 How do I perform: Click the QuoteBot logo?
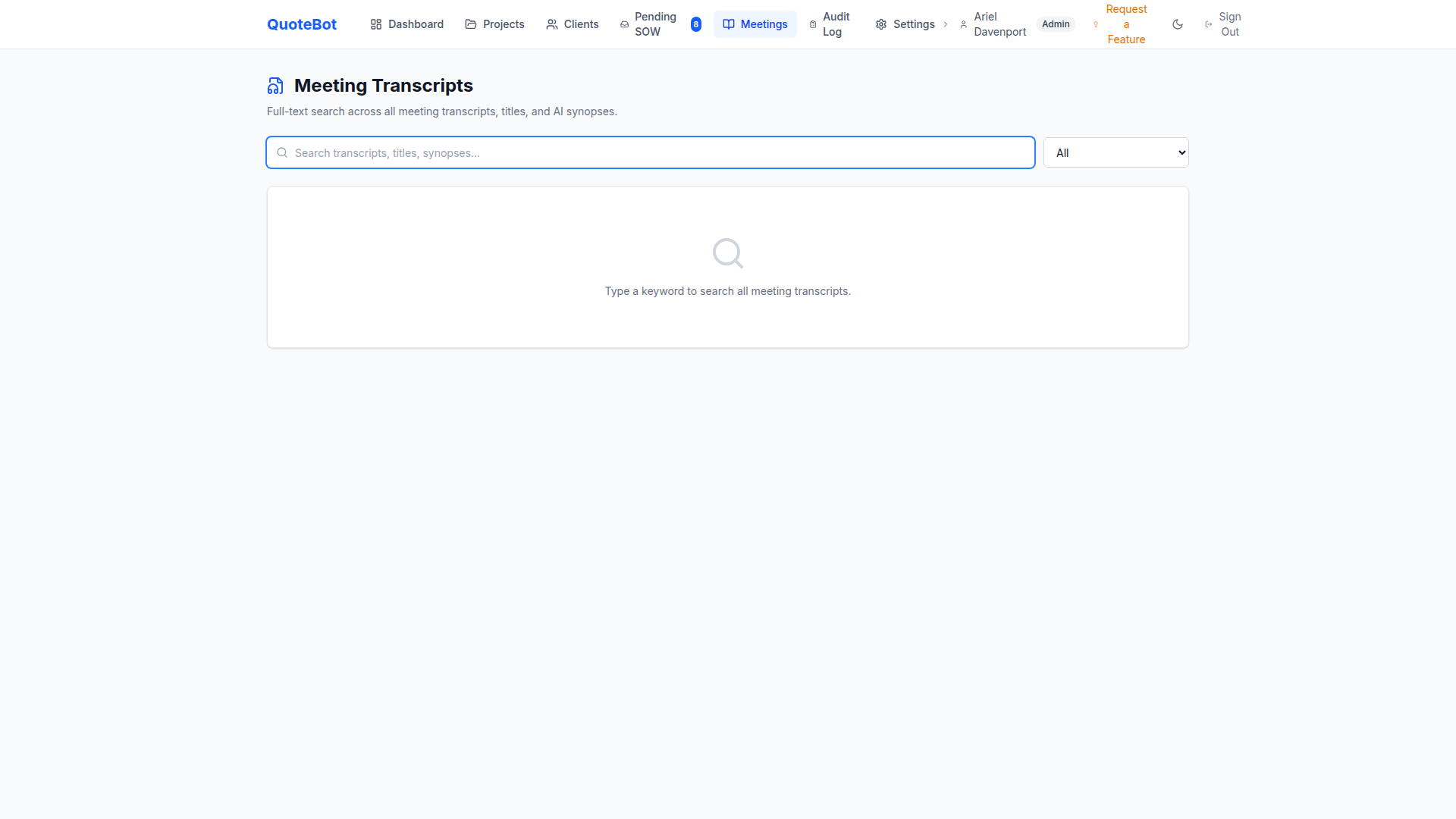(x=301, y=24)
